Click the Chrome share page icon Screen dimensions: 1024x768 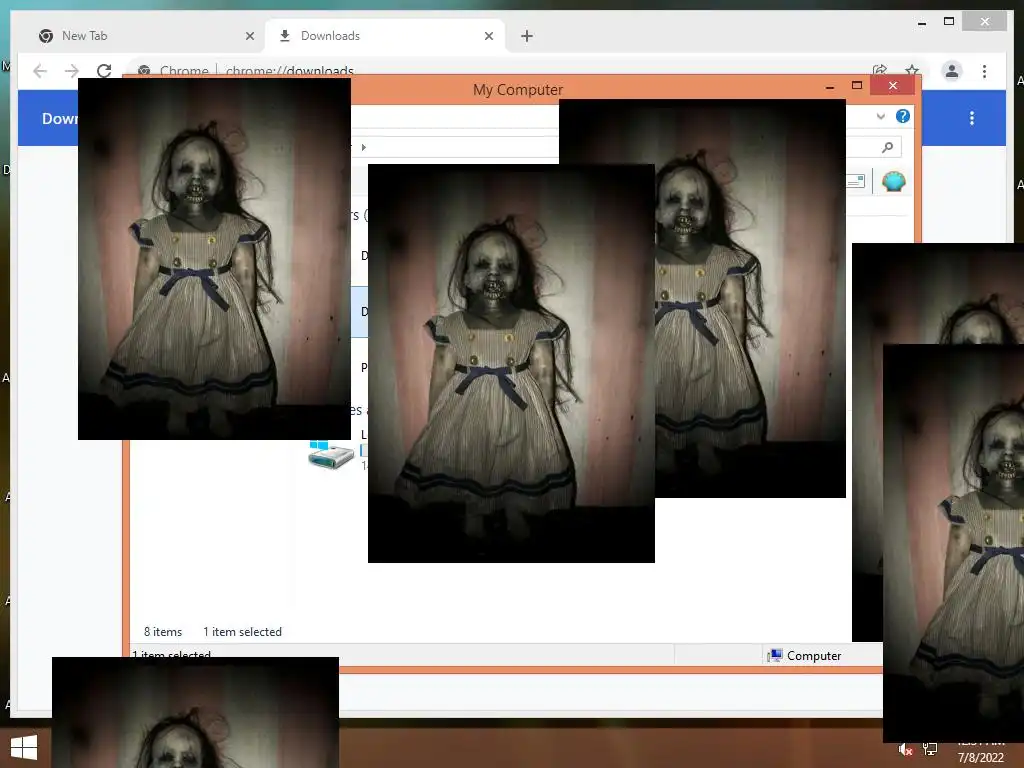tap(880, 70)
